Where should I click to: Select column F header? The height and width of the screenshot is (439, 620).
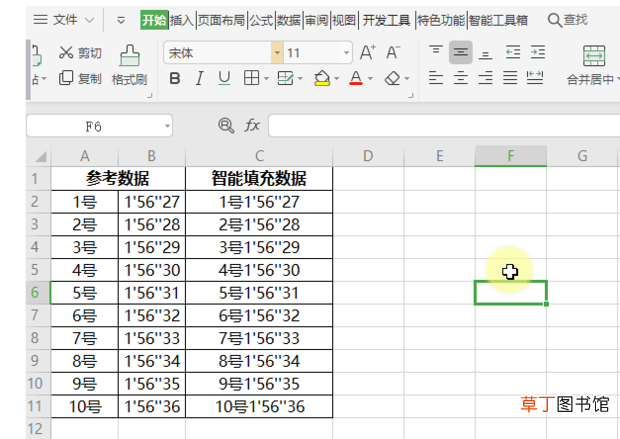point(510,156)
